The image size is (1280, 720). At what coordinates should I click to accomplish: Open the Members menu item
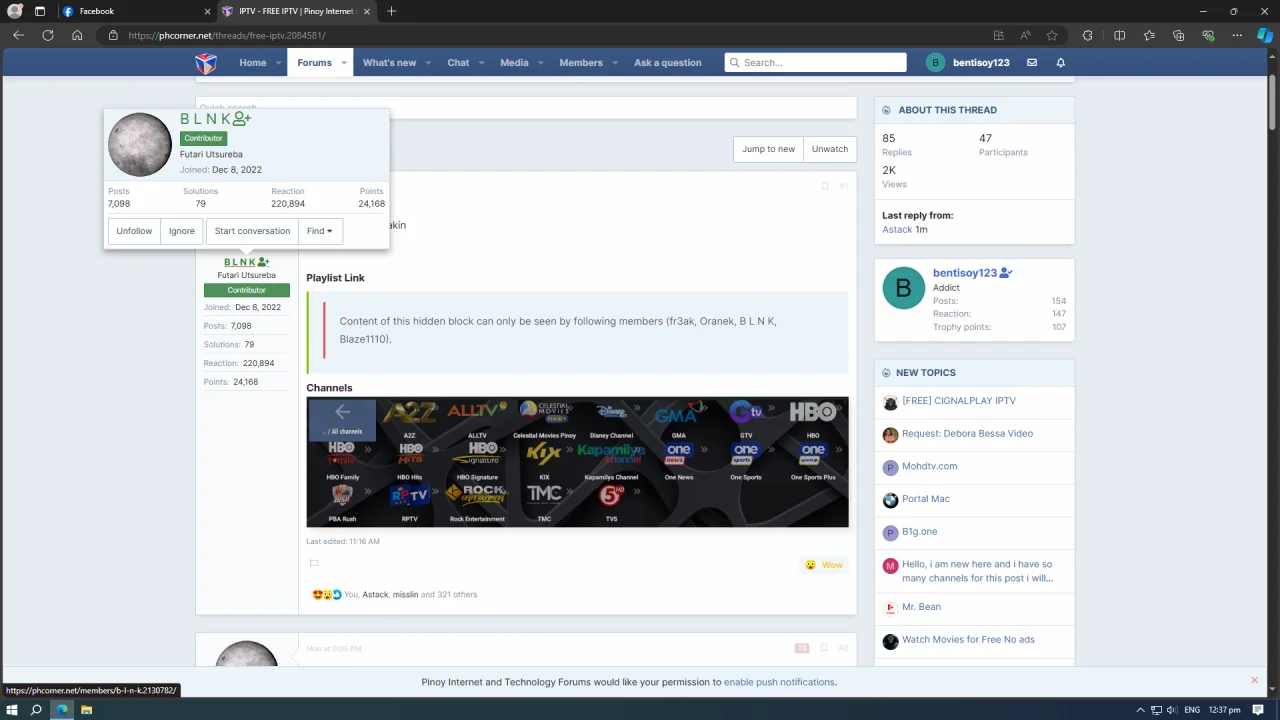[581, 62]
